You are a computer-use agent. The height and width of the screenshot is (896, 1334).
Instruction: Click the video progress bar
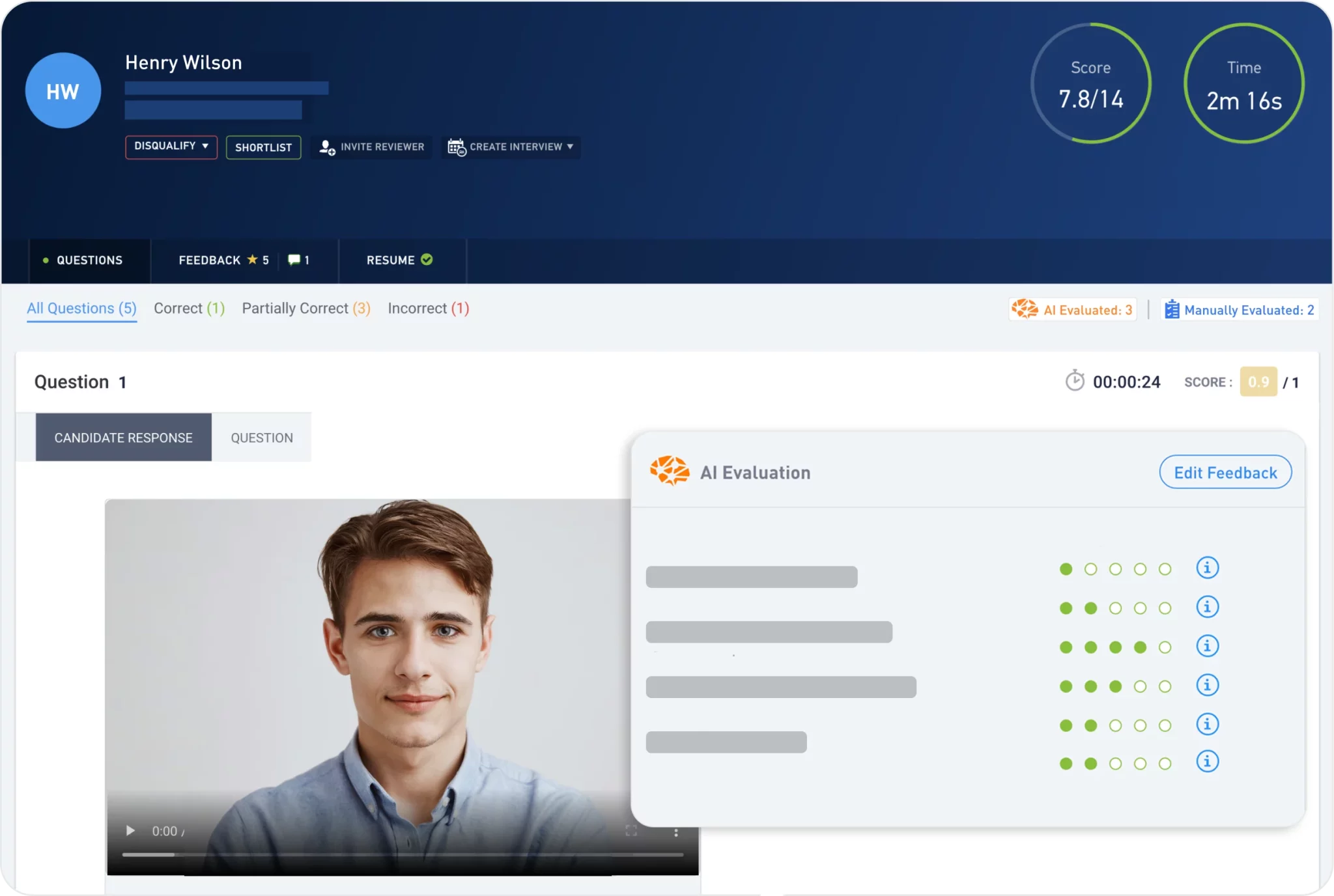[x=403, y=854]
